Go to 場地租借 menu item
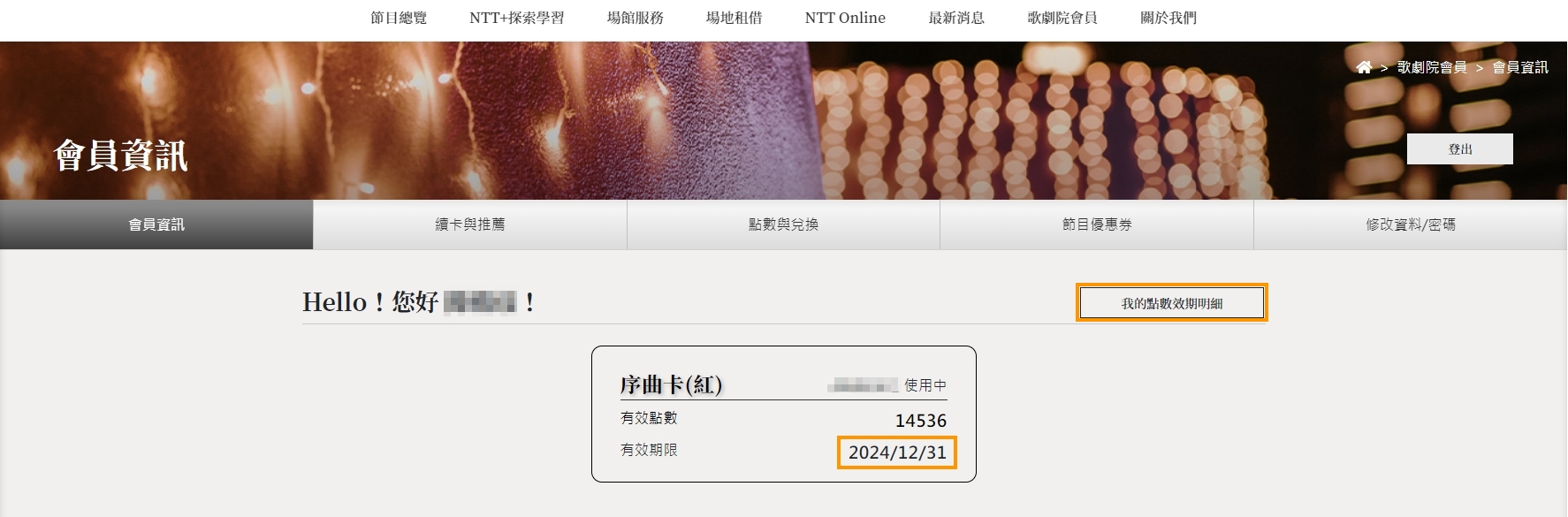1568x517 pixels. pos(734,18)
